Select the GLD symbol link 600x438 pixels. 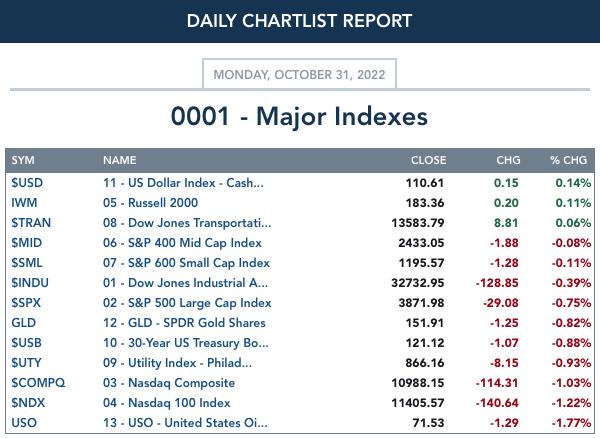[23, 323]
